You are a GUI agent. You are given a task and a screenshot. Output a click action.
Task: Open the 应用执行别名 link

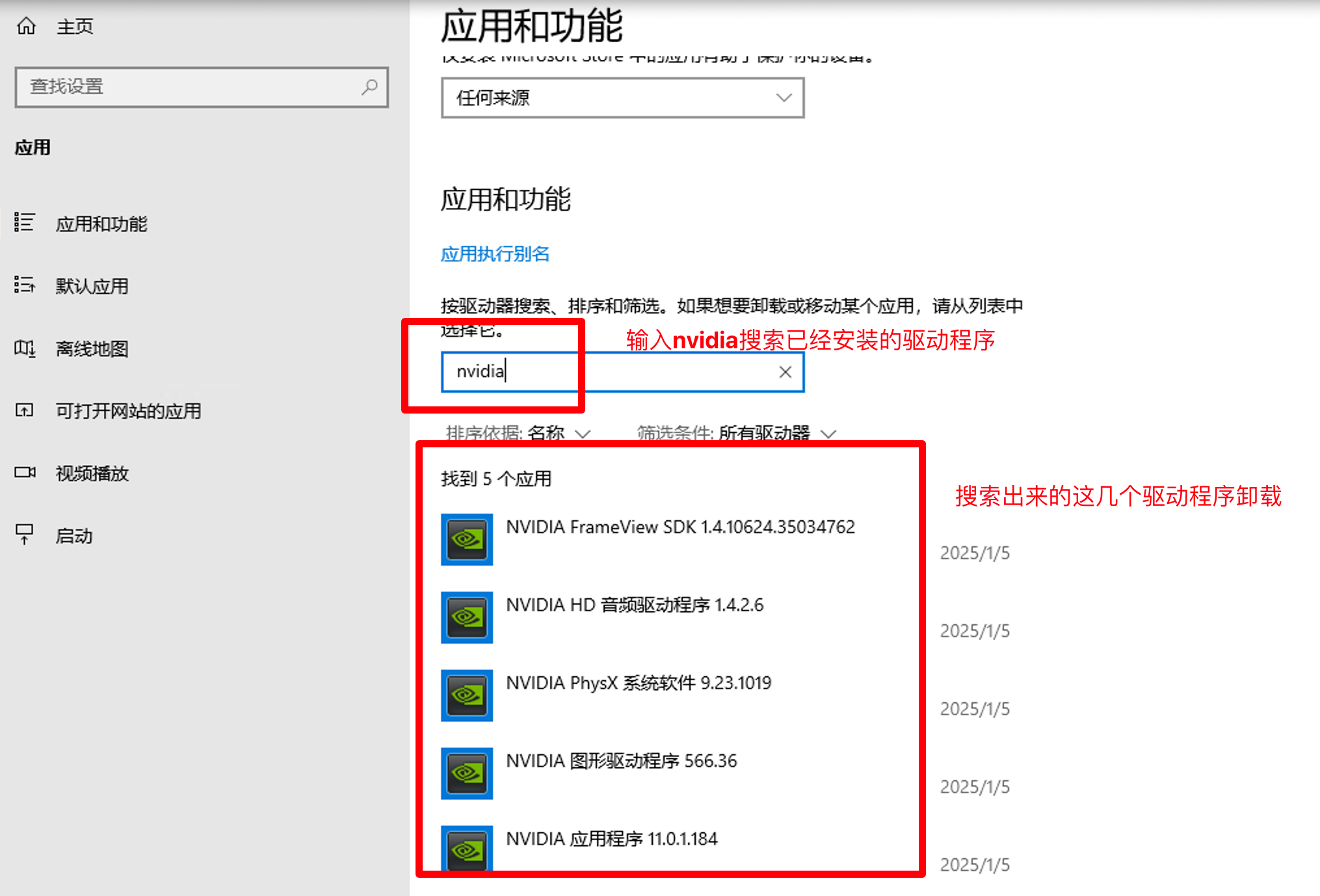(x=494, y=254)
